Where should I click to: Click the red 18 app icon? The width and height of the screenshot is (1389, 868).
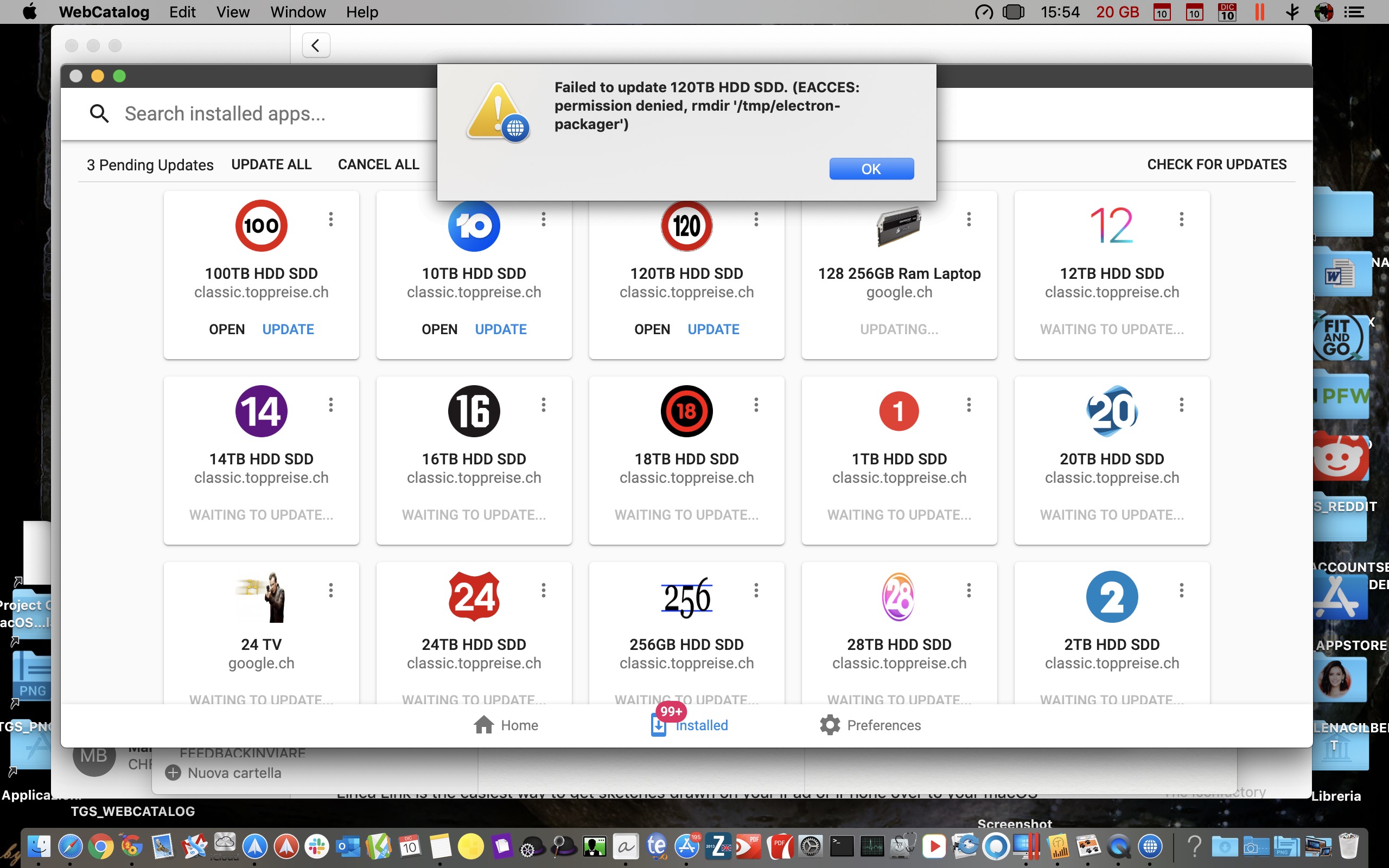[x=686, y=411]
